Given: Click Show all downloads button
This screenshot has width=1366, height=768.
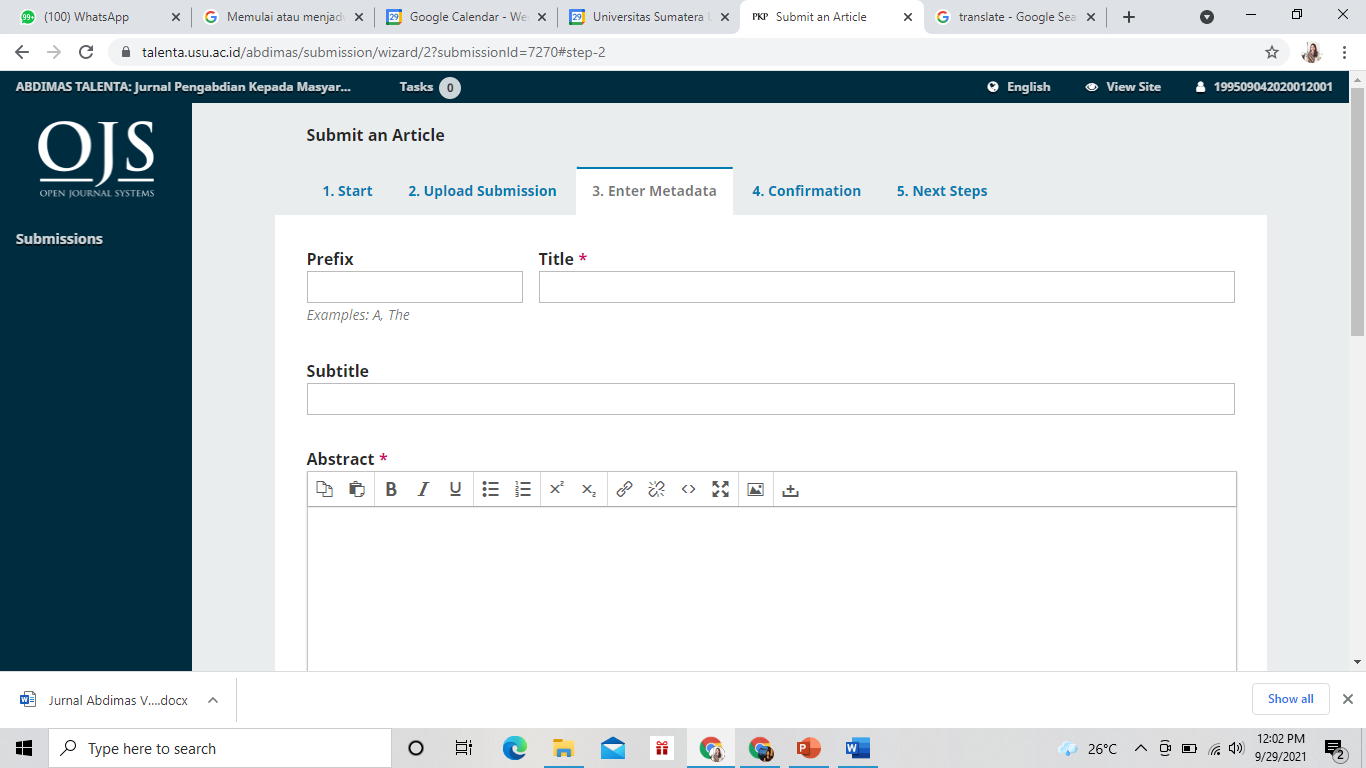Looking at the screenshot, I should tap(1290, 699).
